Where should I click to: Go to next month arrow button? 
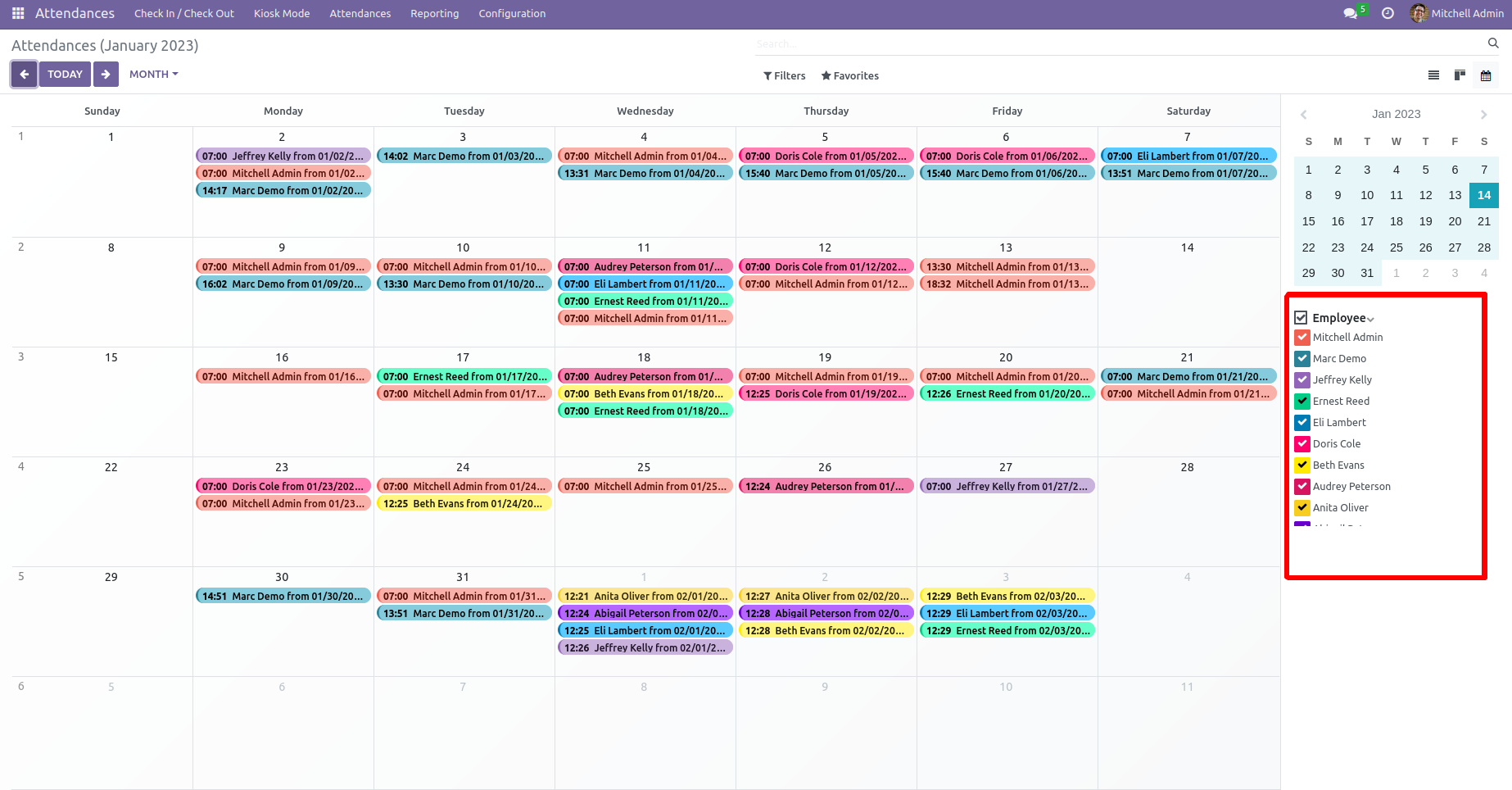[x=106, y=74]
